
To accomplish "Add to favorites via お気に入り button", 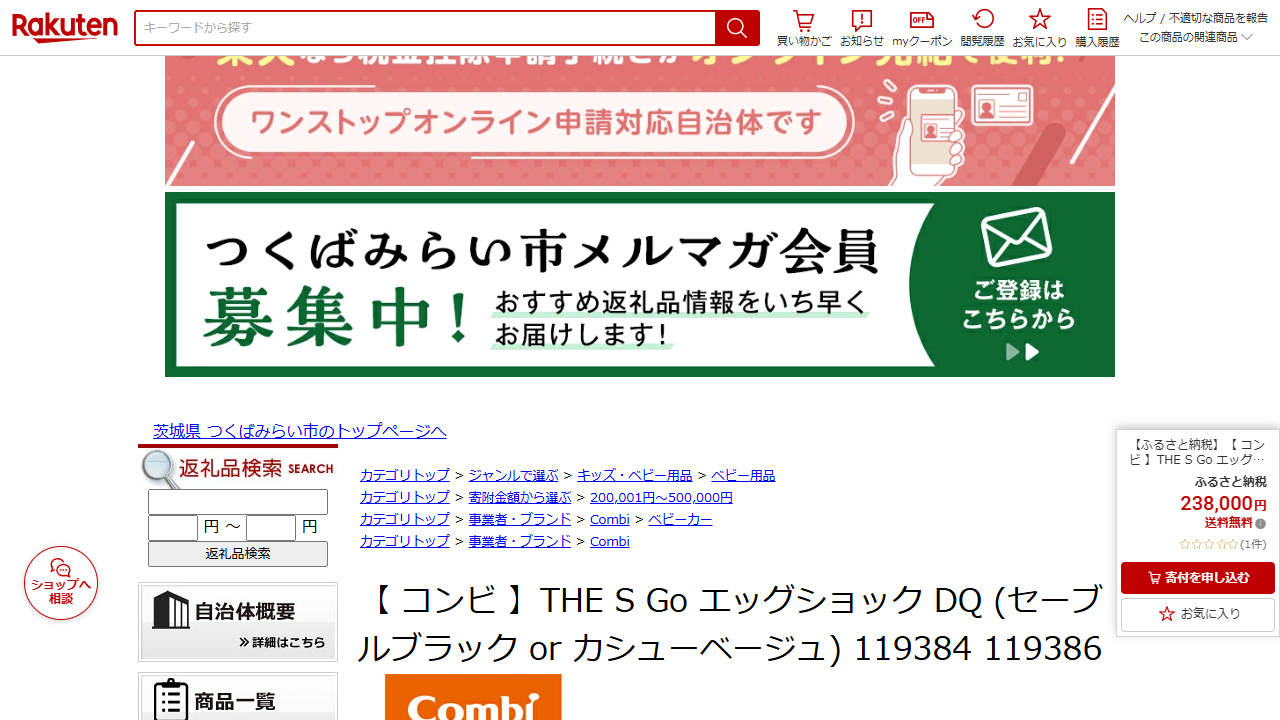I will (x=1198, y=614).
